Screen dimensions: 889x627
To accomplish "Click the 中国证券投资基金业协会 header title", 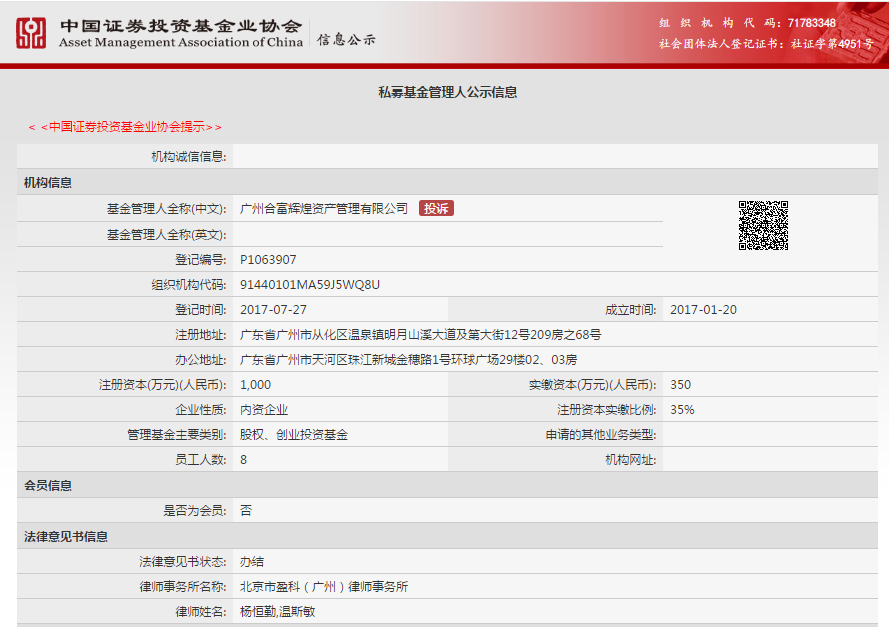I will [x=181, y=26].
